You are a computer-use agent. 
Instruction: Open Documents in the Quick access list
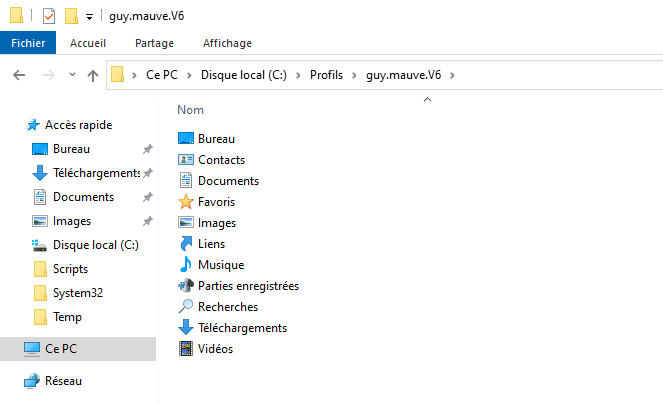point(83,197)
